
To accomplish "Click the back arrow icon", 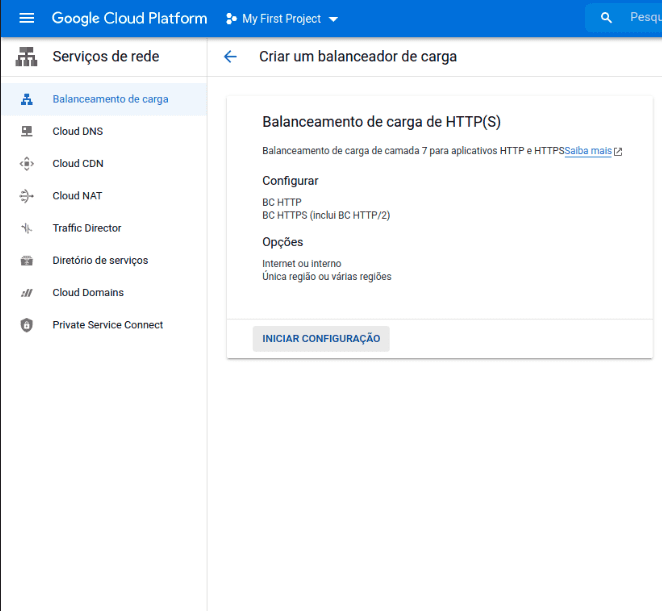I will point(231,57).
